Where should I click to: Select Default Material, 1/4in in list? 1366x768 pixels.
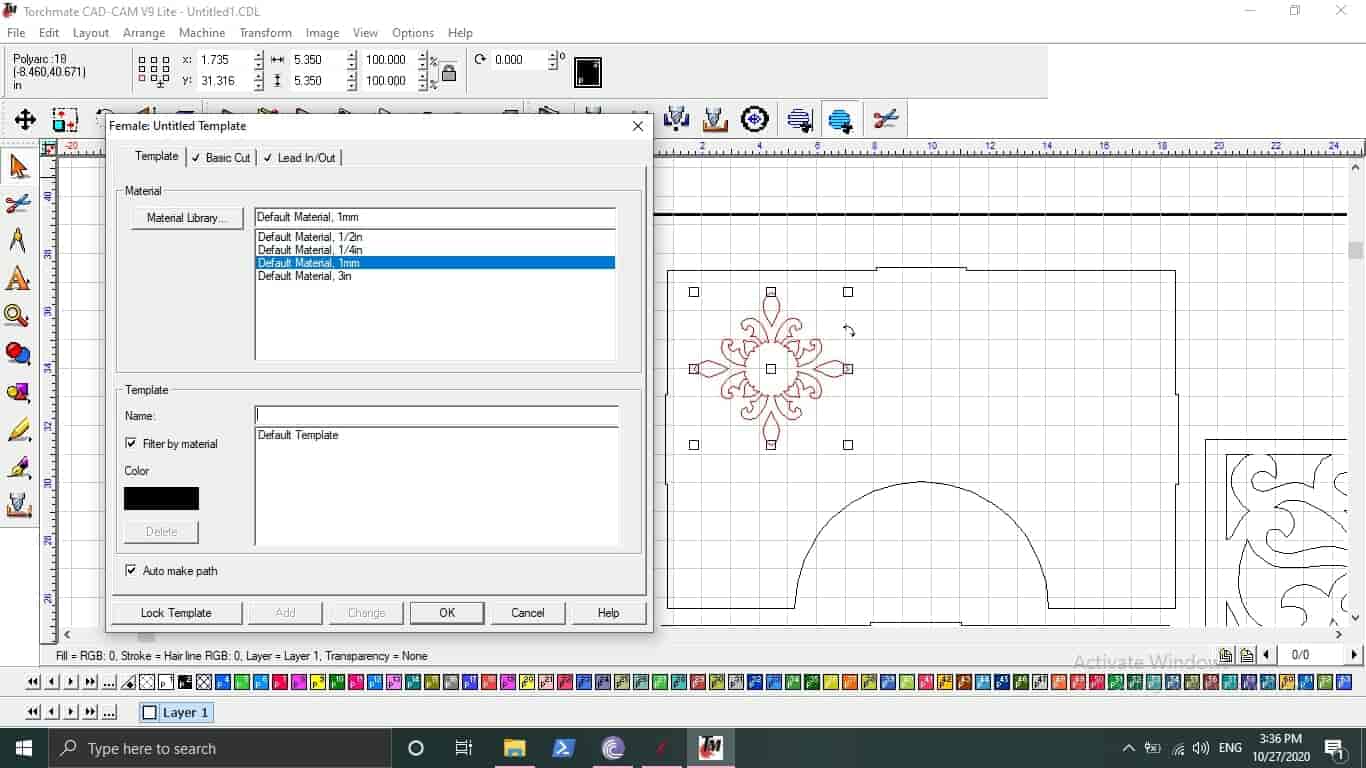[x=435, y=250]
